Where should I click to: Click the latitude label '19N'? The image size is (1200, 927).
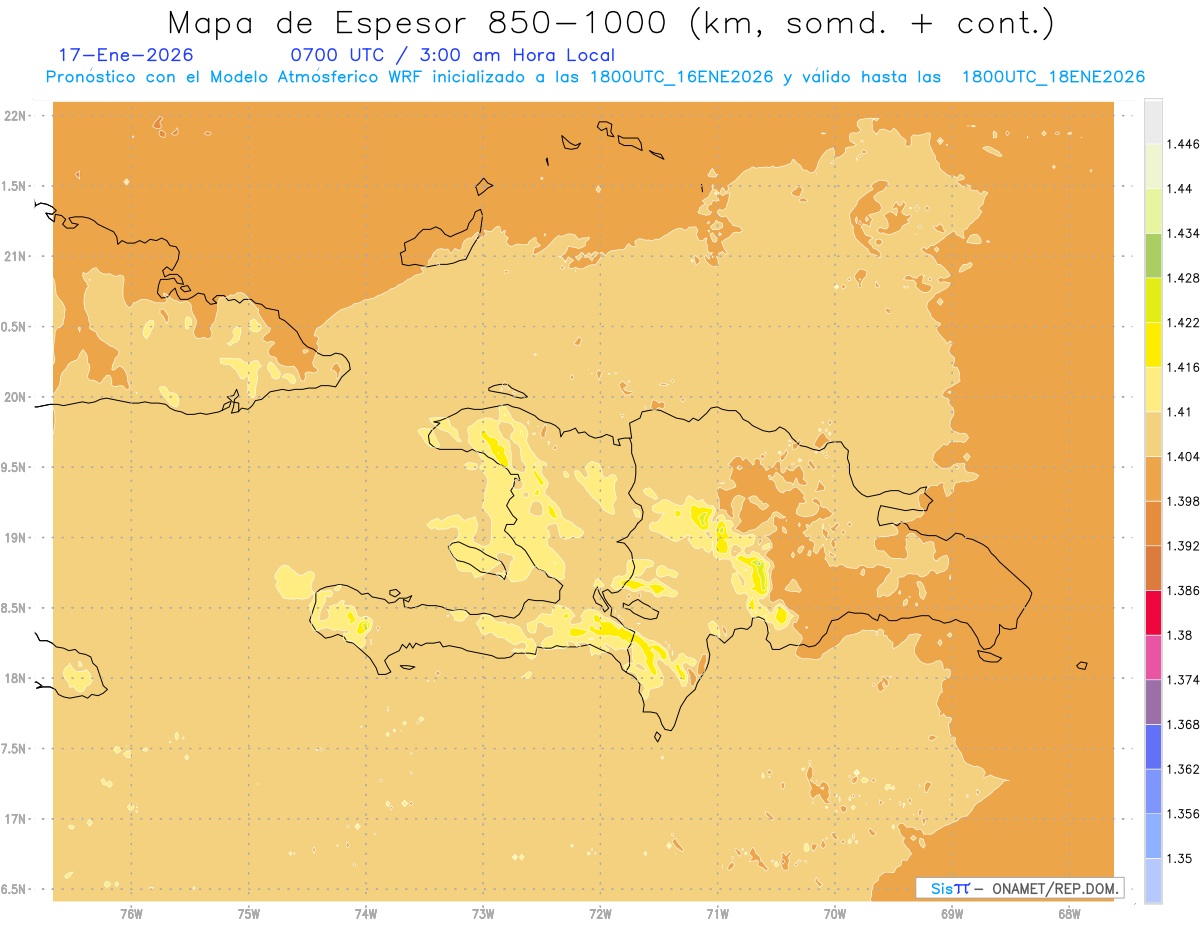tap(15, 537)
